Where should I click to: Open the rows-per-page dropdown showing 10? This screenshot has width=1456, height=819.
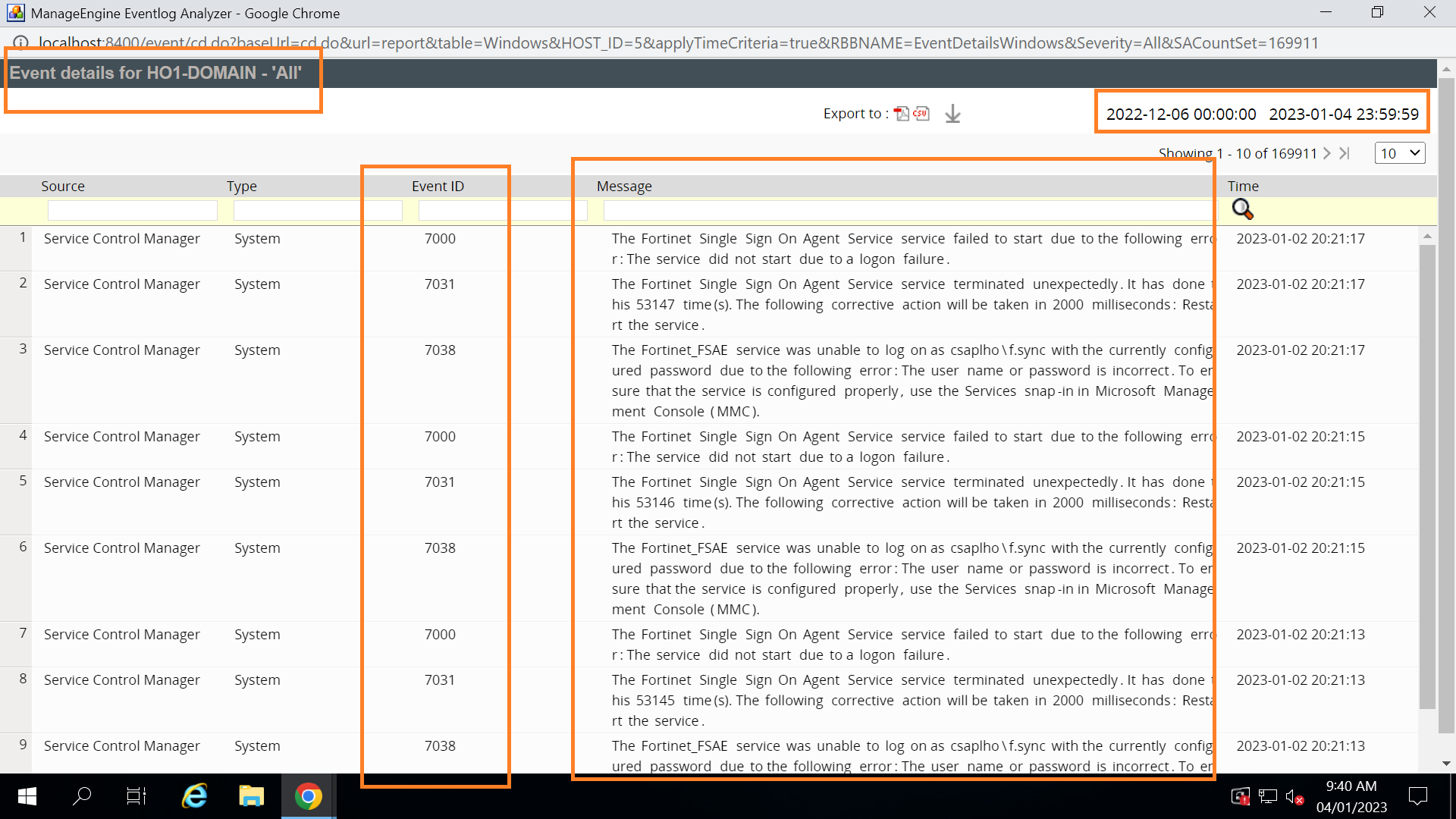coord(1399,153)
